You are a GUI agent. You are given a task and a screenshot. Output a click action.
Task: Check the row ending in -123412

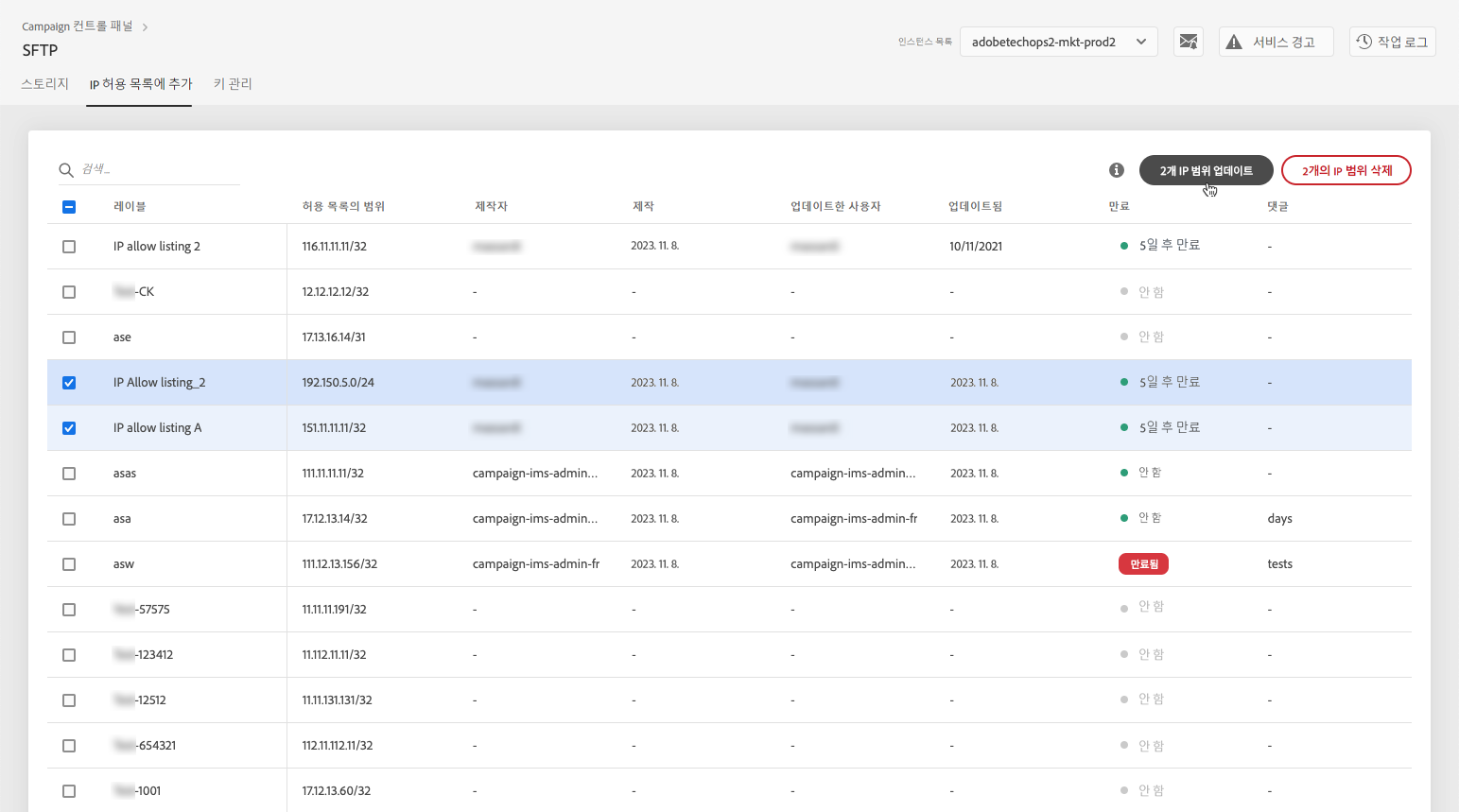pyautogui.click(x=69, y=655)
